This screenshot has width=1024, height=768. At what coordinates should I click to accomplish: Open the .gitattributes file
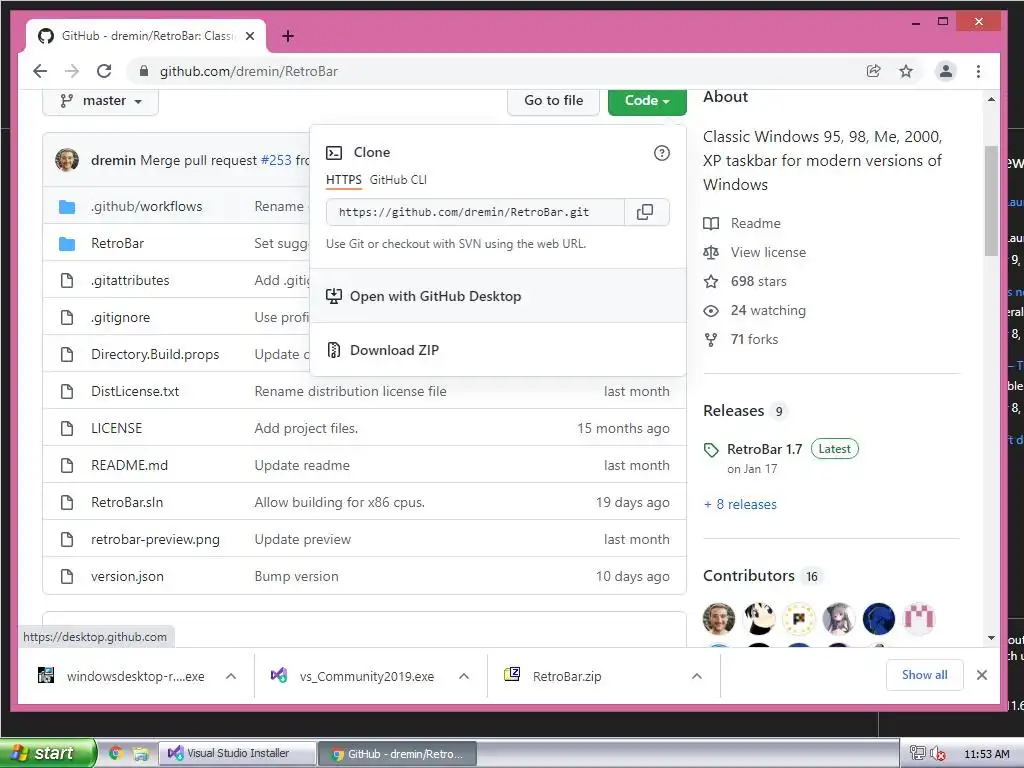[x=130, y=281]
